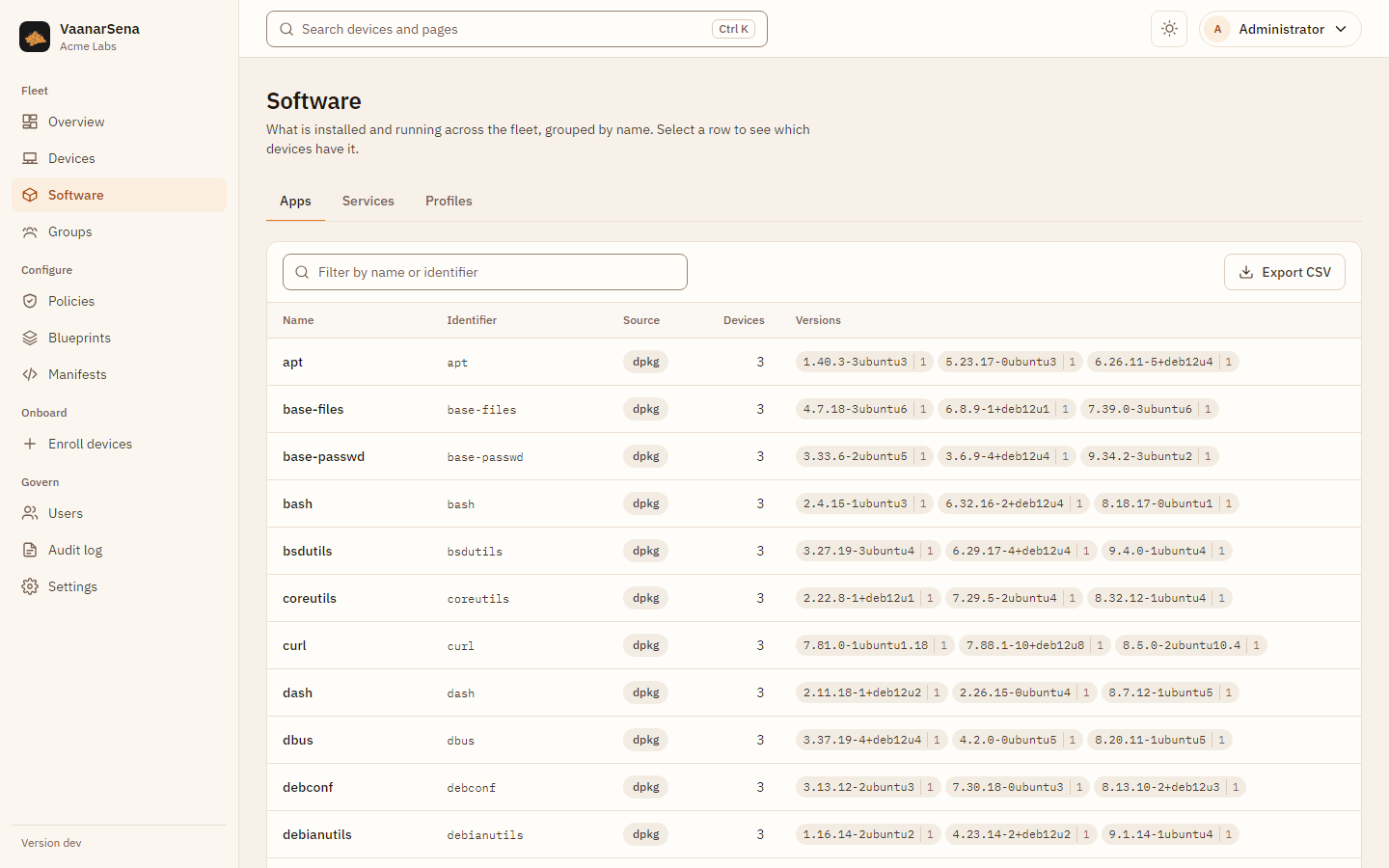The width and height of the screenshot is (1389, 868).
Task: Select the bash row name
Action: (x=297, y=503)
